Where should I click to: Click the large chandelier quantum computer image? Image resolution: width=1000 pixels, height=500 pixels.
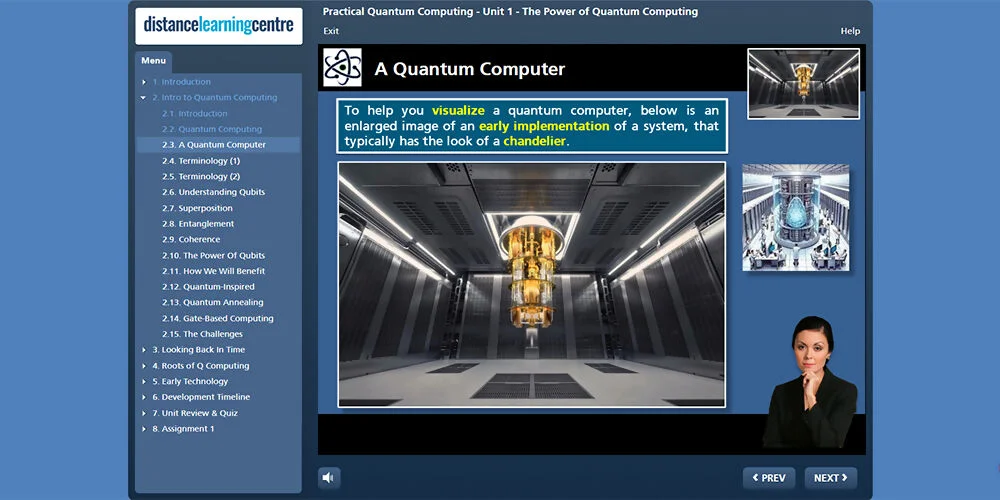click(x=531, y=284)
